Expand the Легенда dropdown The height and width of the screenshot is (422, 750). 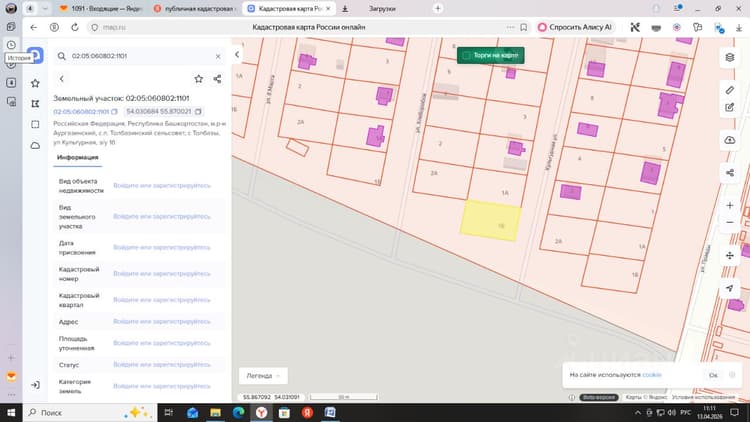263,376
